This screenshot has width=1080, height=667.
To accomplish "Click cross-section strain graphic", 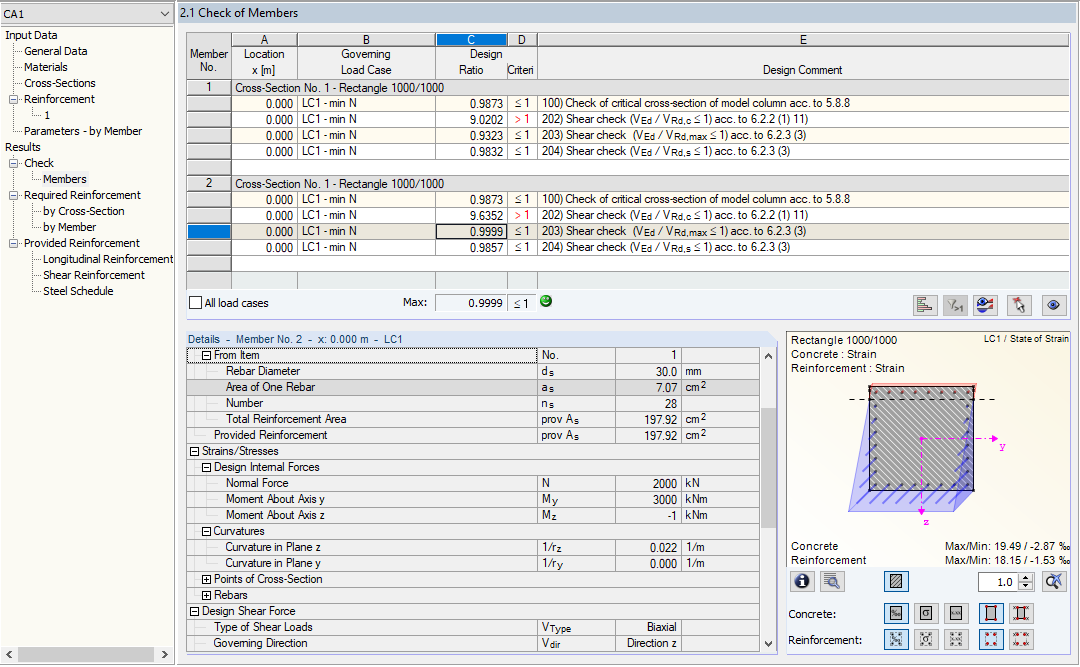I will tap(923, 449).
